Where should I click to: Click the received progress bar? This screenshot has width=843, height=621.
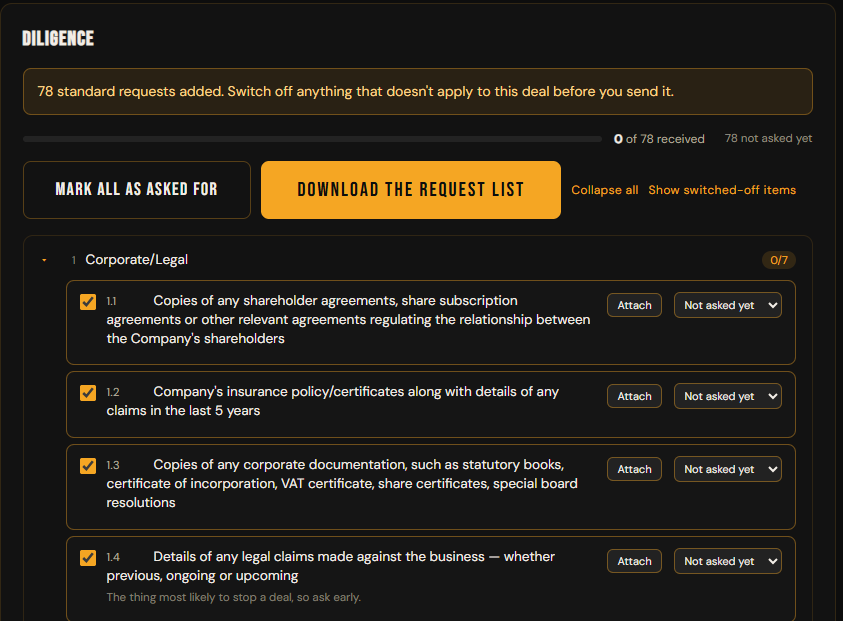point(312,139)
